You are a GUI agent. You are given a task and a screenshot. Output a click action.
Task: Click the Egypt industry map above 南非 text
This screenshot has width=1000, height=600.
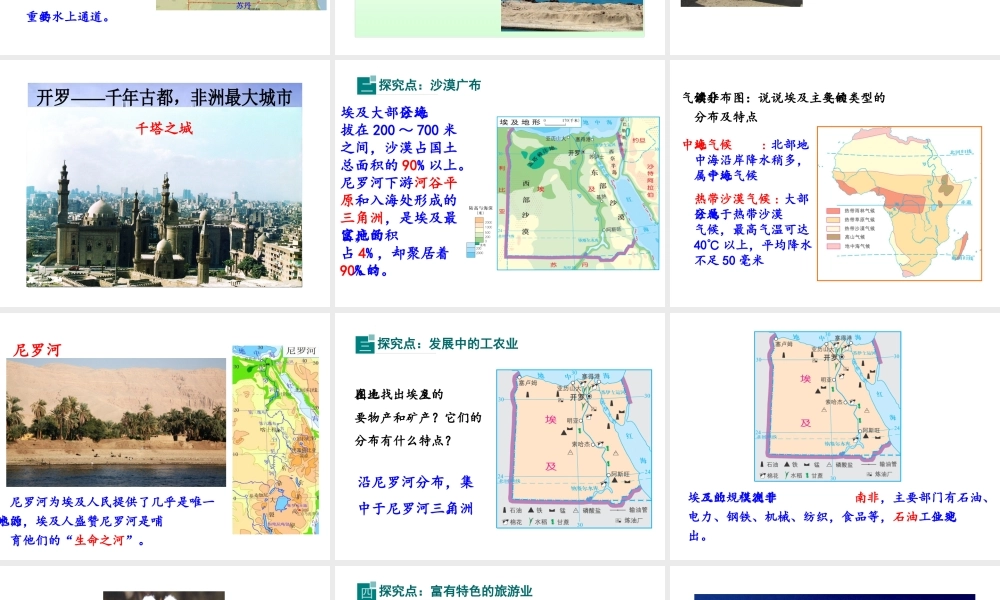(x=827, y=406)
